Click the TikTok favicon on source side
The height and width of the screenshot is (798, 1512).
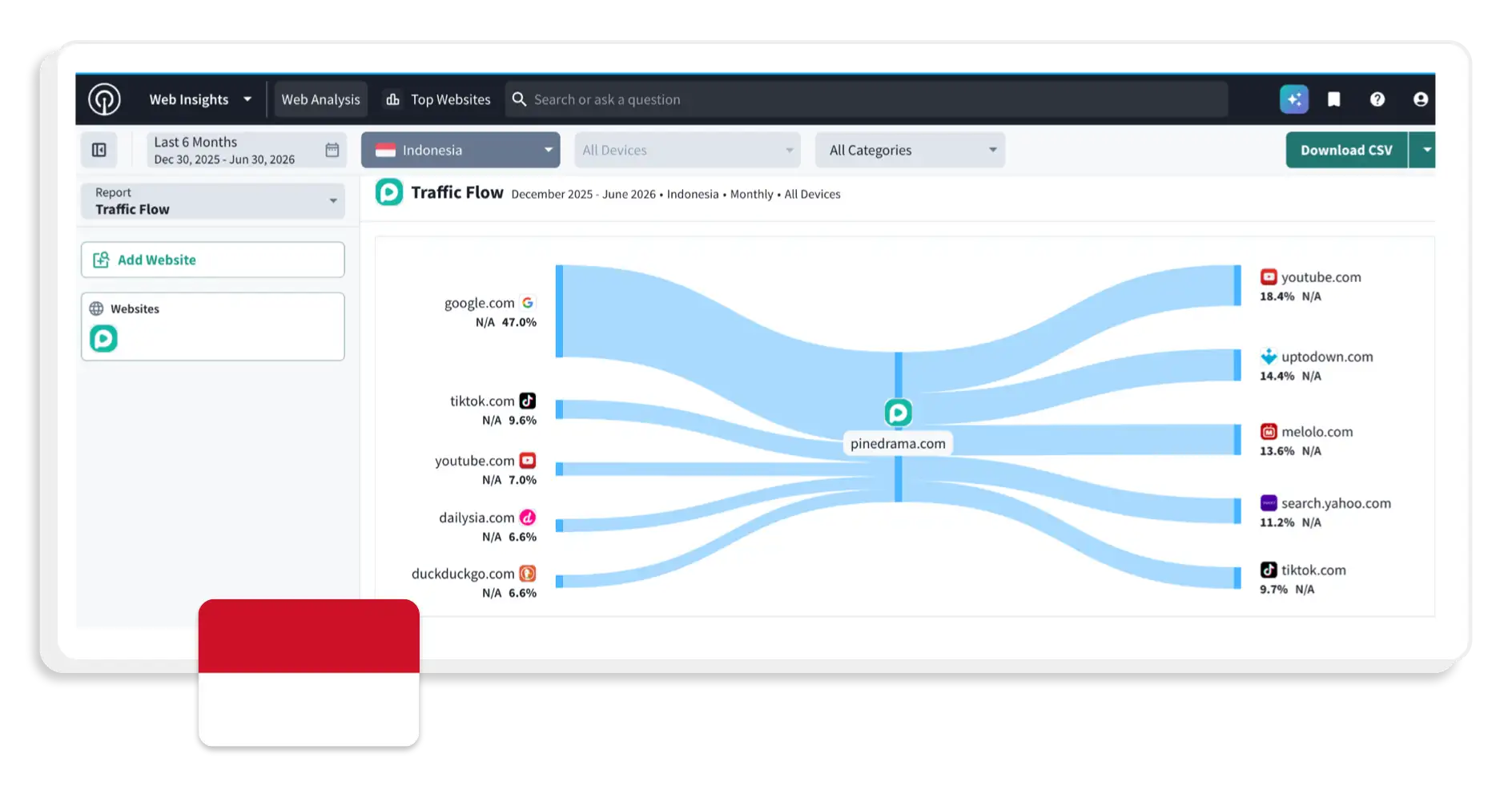(x=527, y=401)
